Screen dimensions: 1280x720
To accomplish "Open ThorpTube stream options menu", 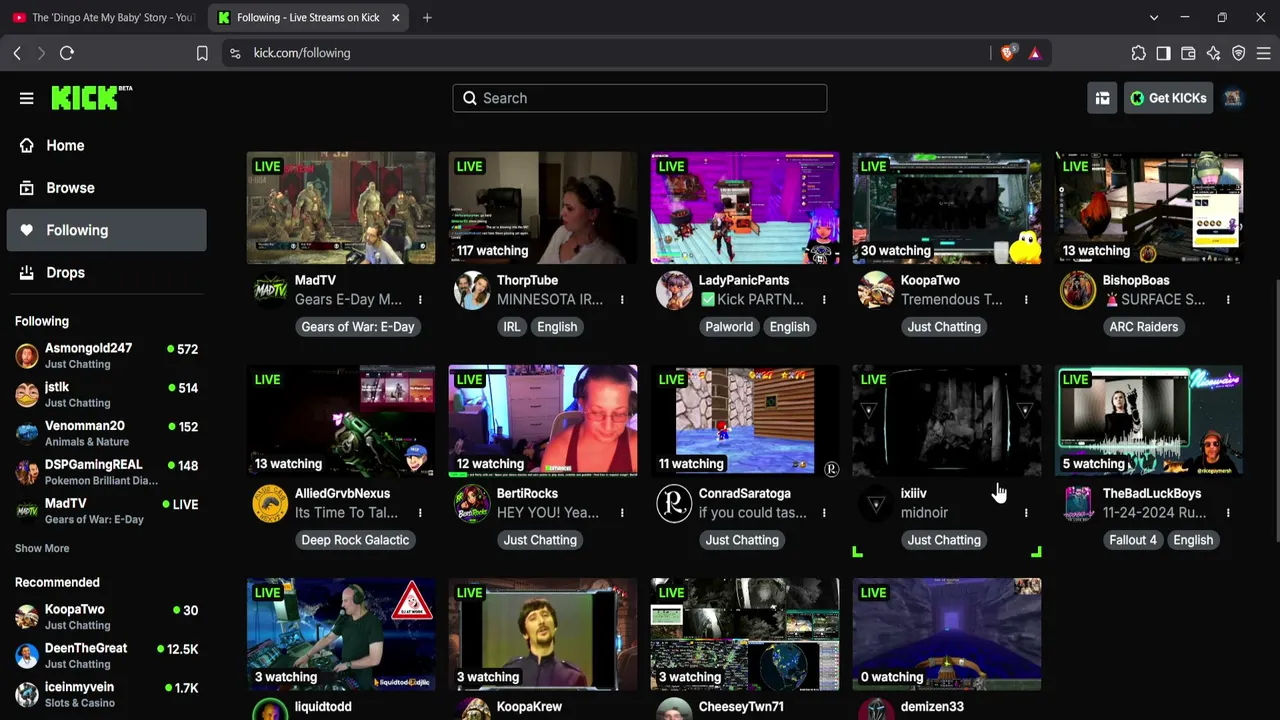I will point(622,300).
